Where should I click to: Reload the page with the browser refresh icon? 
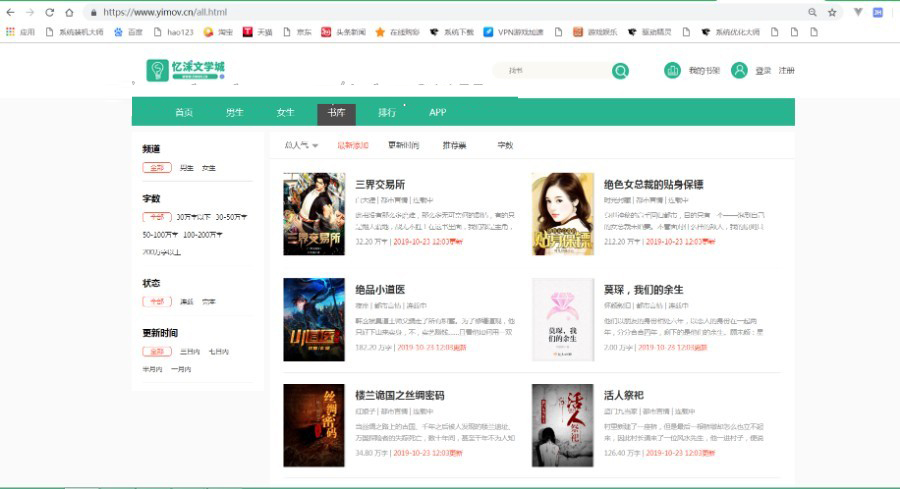(x=48, y=13)
